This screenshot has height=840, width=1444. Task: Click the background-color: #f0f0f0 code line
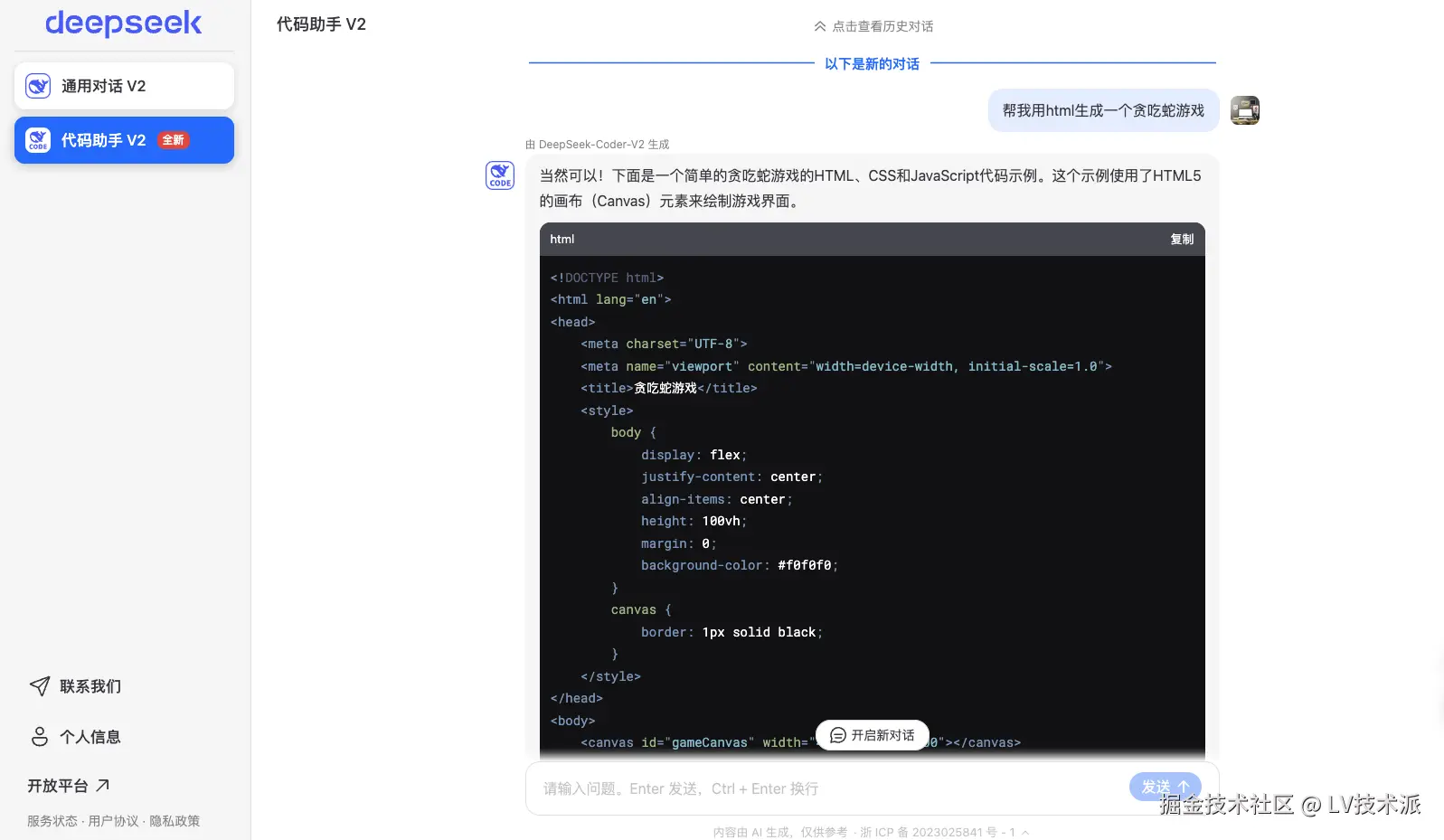(x=740, y=565)
